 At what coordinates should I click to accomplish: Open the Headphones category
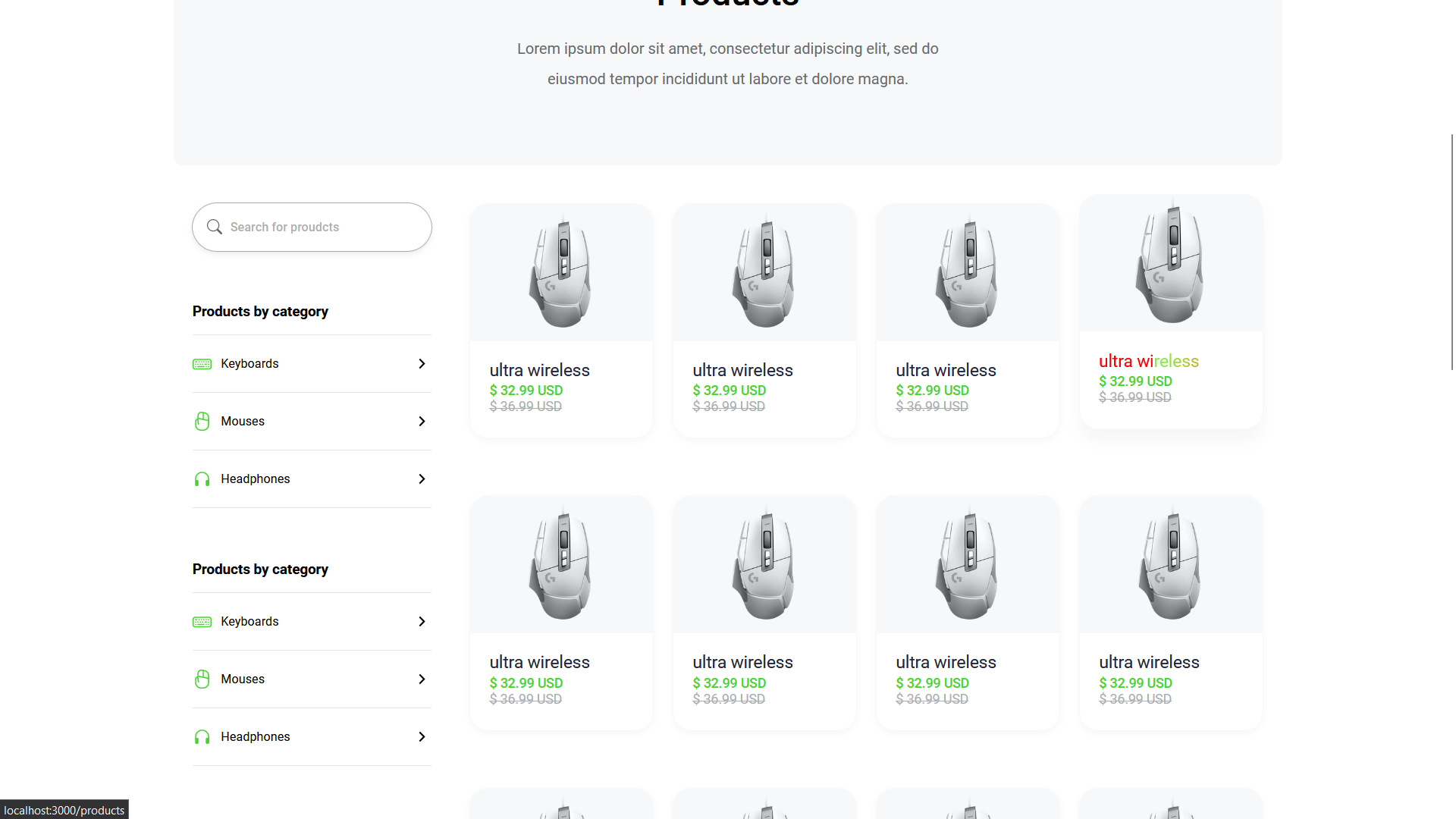click(x=256, y=479)
